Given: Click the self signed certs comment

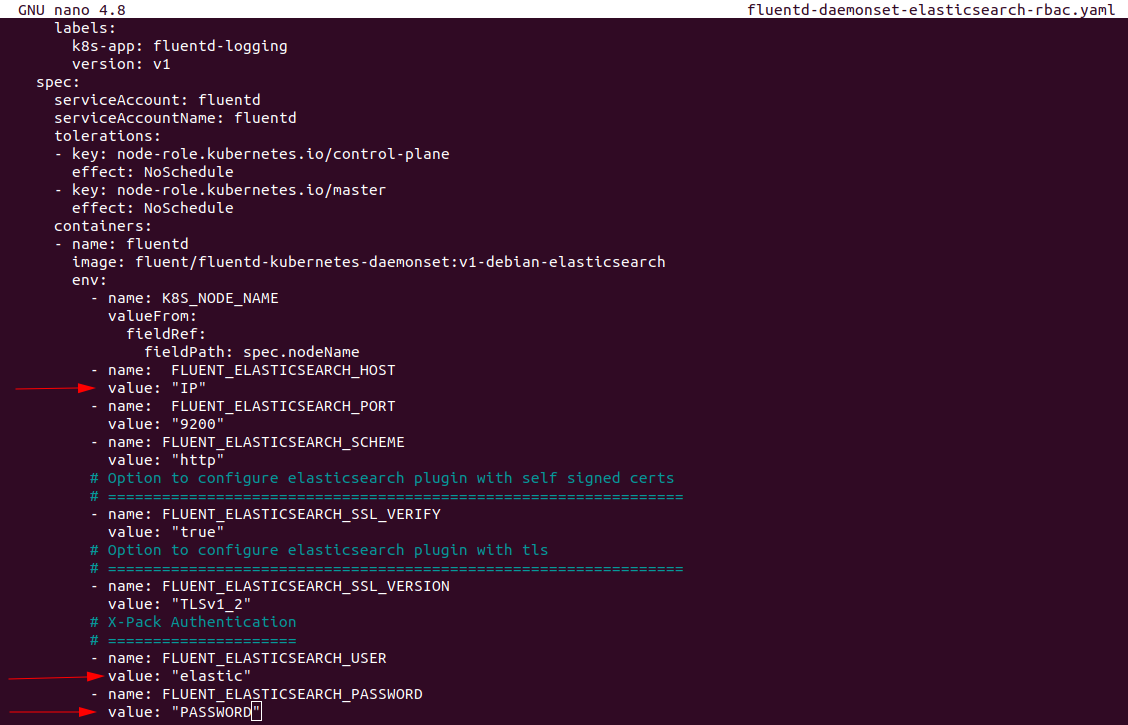Looking at the screenshot, I should tap(382, 478).
